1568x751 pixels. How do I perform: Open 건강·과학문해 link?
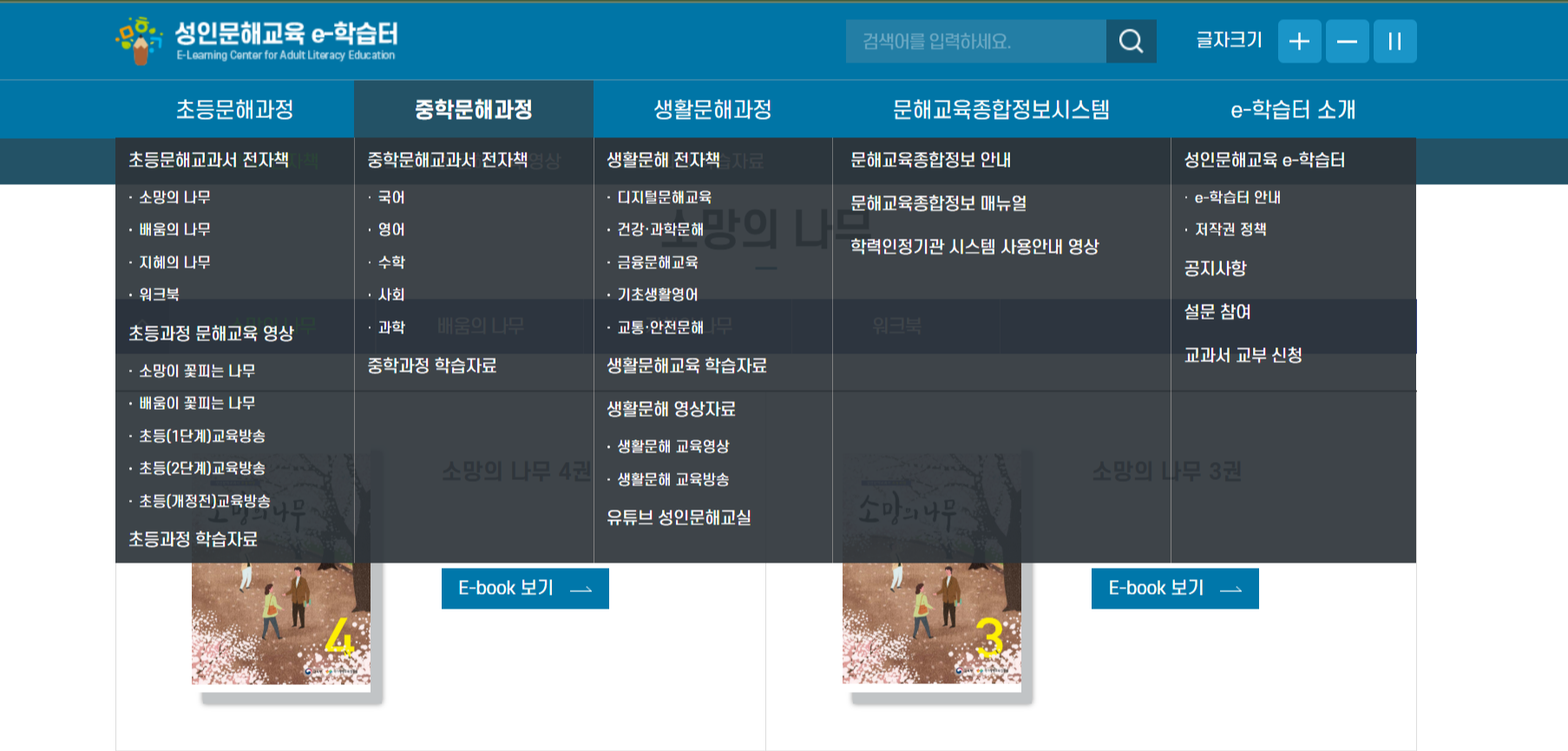click(x=660, y=229)
